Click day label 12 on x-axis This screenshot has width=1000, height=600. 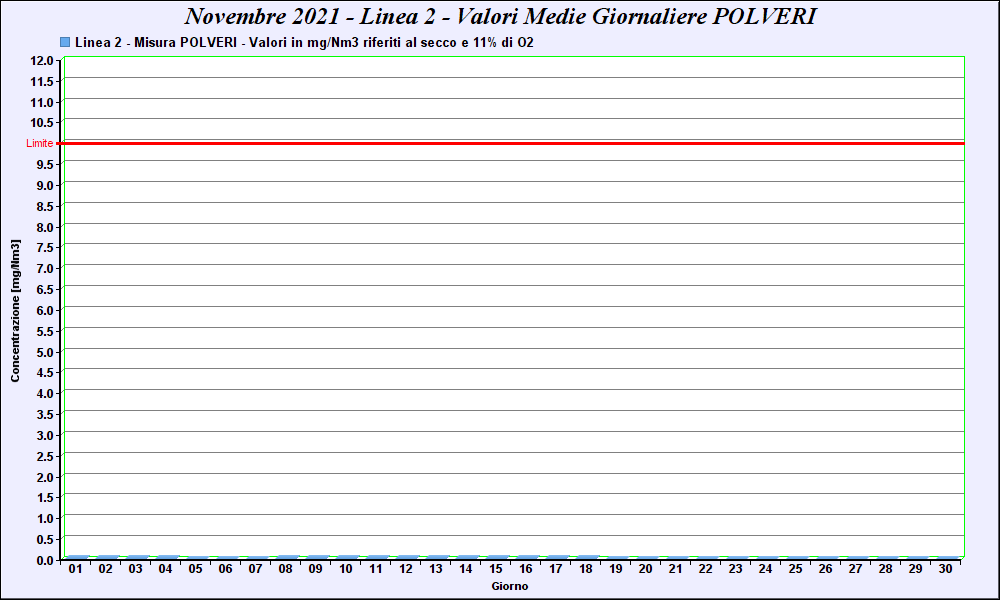click(406, 569)
